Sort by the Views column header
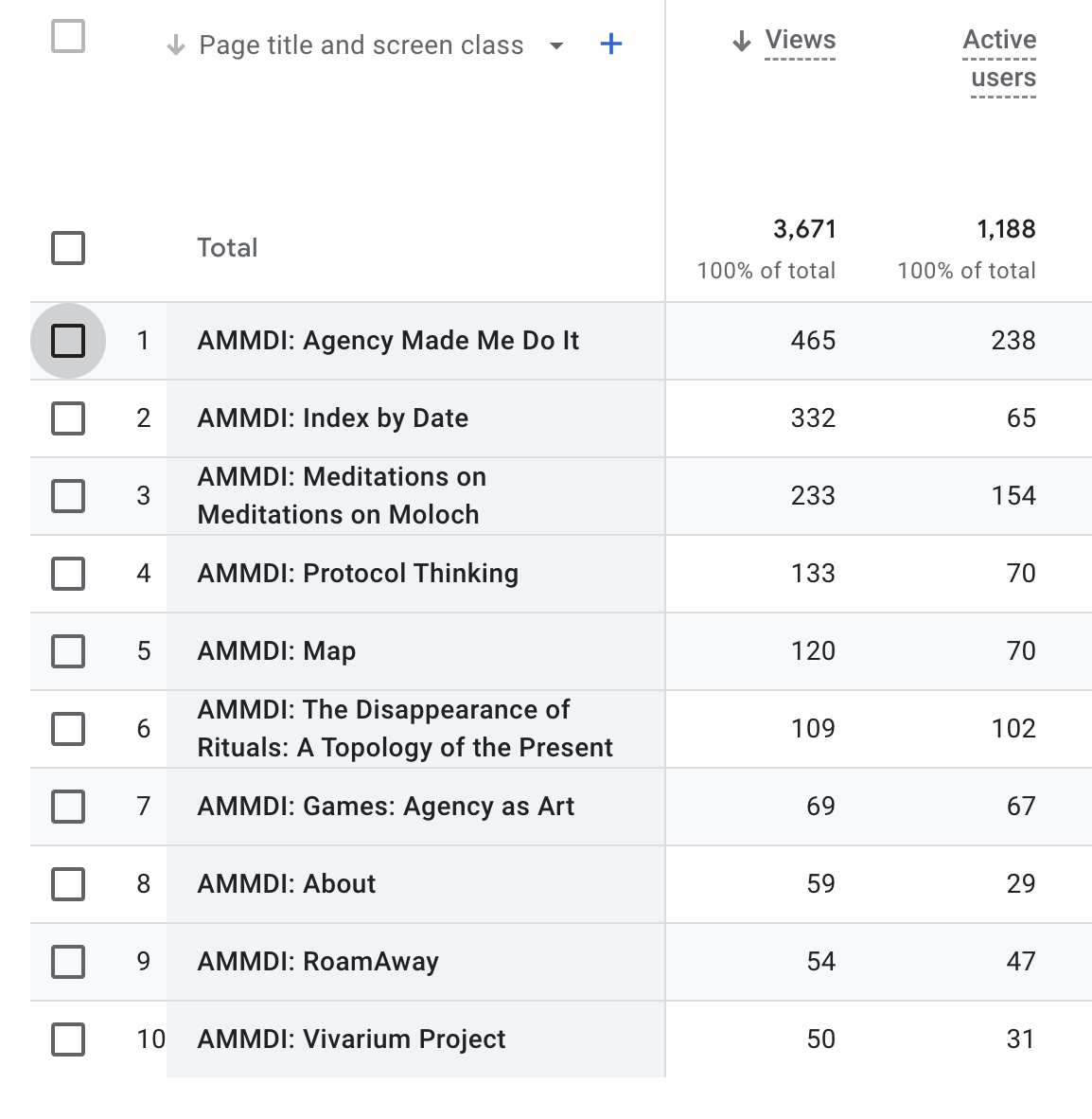This screenshot has height=1119, width=1092. [800, 41]
